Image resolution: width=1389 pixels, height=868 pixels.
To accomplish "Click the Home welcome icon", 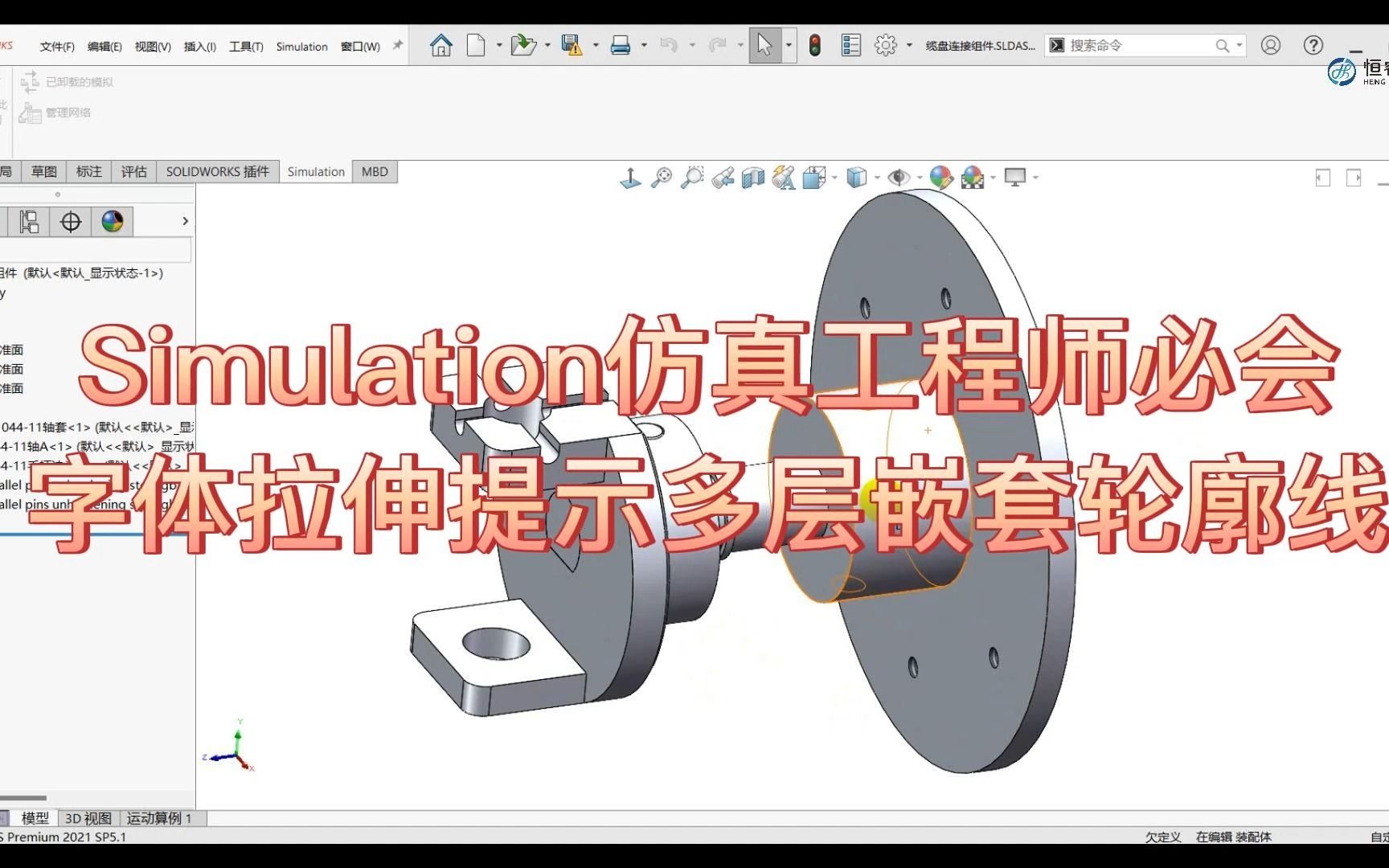I will (x=440, y=45).
